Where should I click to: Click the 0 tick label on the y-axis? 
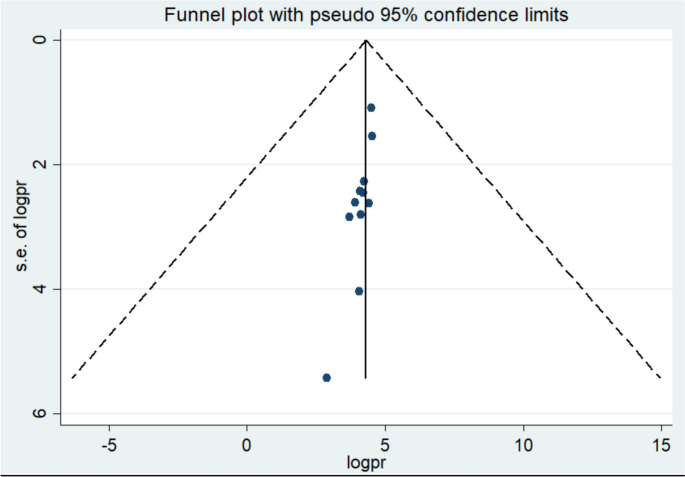(40, 39)
